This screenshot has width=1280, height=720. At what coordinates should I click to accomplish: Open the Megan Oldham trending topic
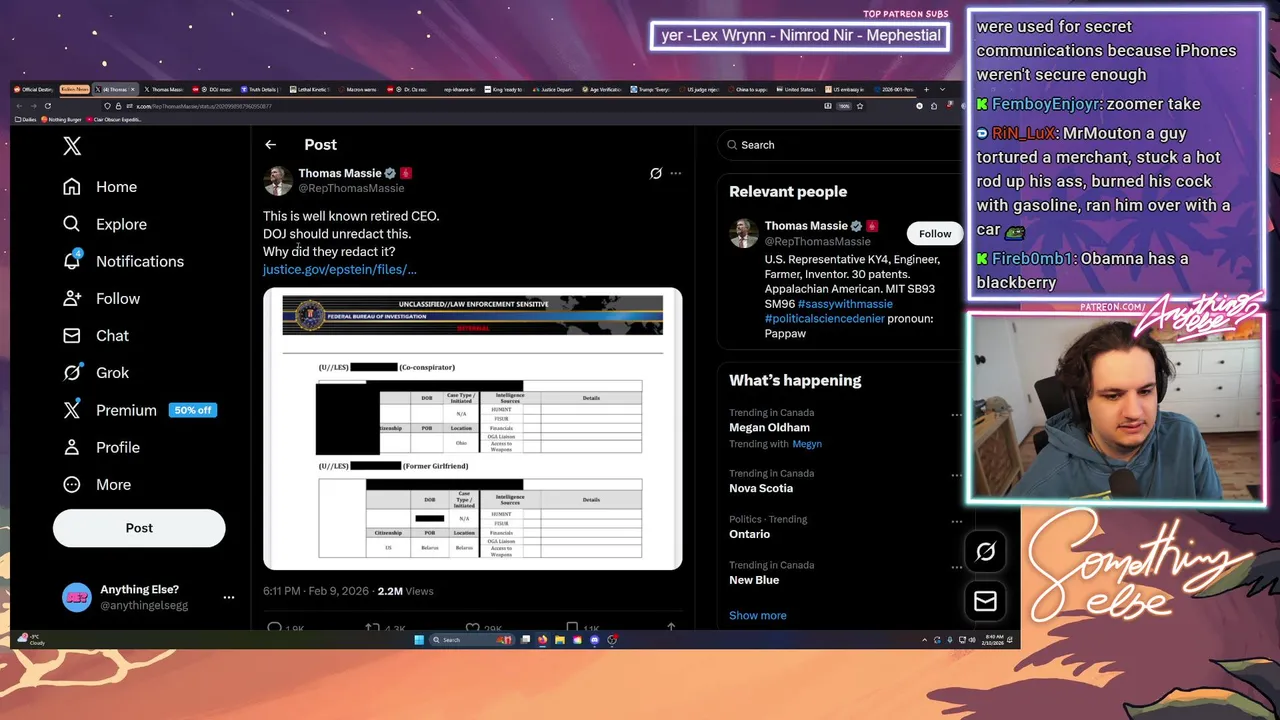click(x=769, y=427)
